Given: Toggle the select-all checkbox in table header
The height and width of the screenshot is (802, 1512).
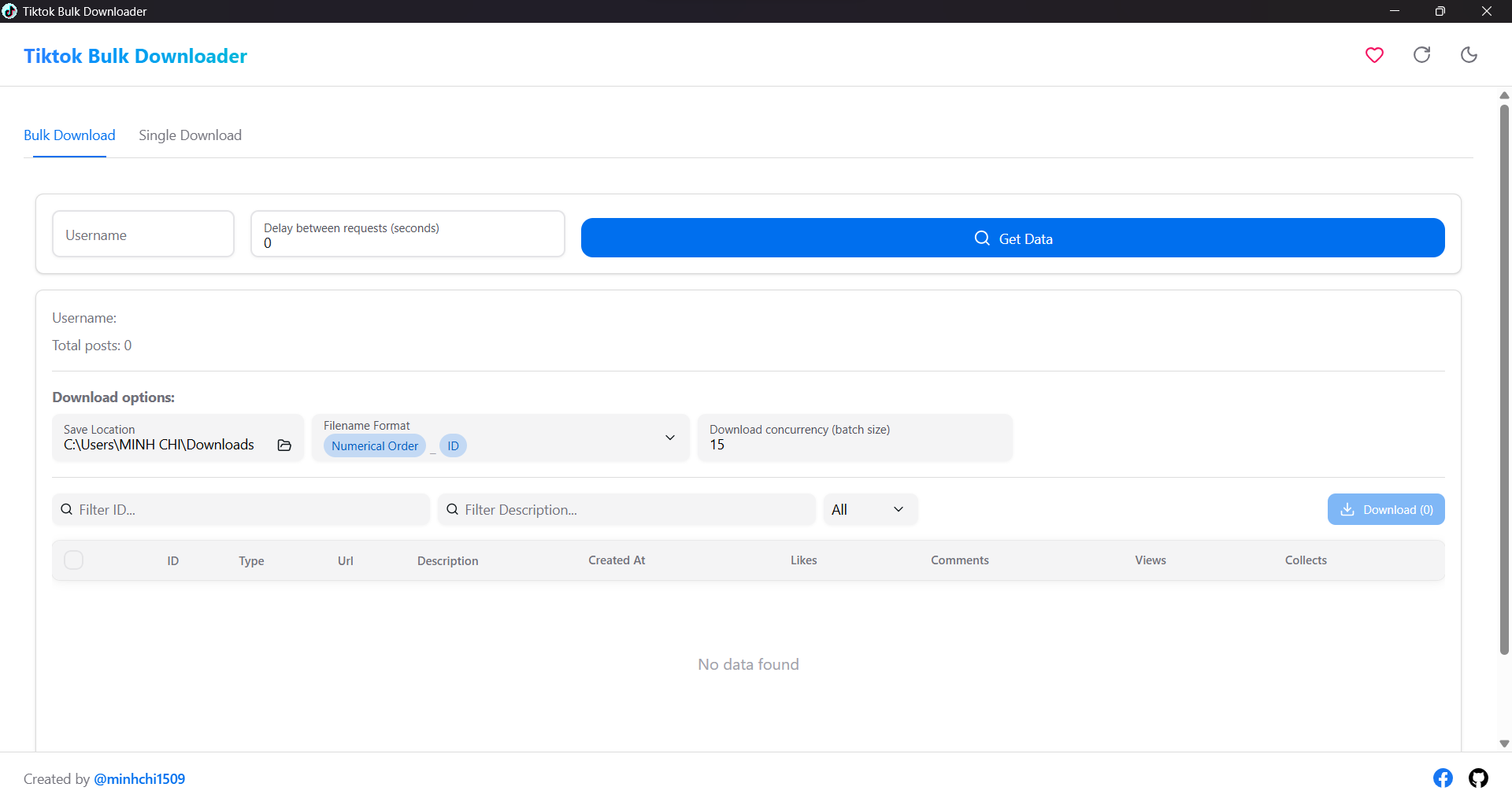Looking at the screenshot, I should (73, 560).
